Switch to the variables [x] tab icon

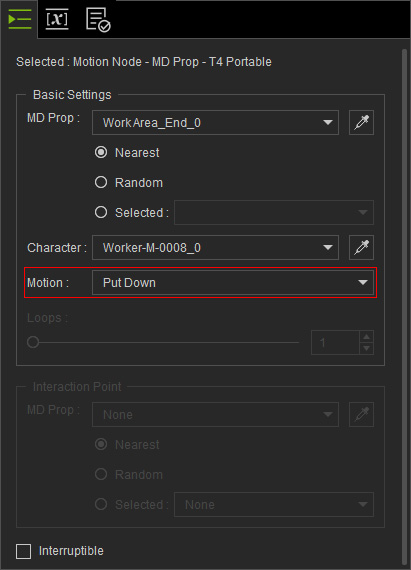point(57,19)
